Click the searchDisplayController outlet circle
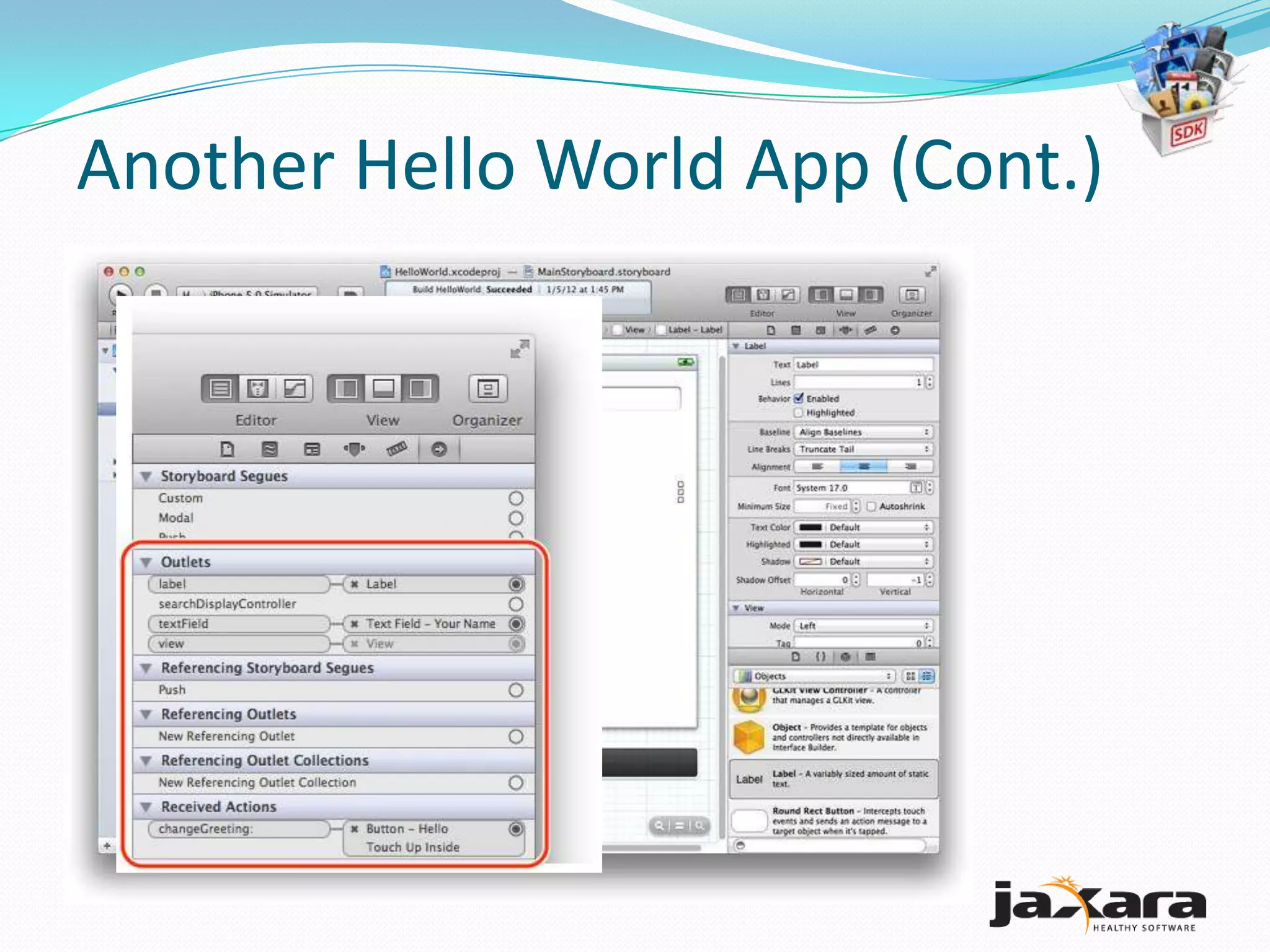The height and width of the screenshot is (952, 1270). point(516,604)
